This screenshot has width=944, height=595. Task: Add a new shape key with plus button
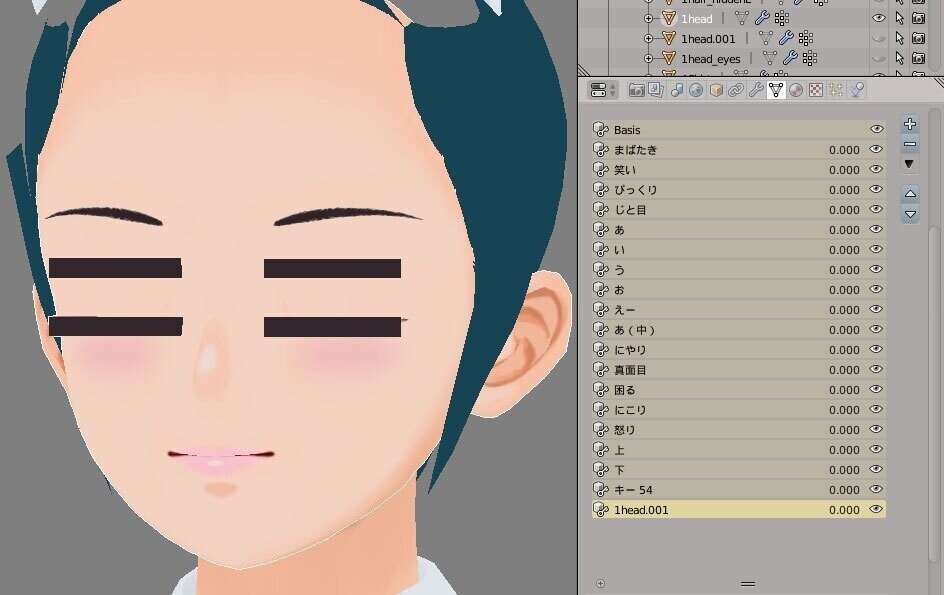click(910, 124)
